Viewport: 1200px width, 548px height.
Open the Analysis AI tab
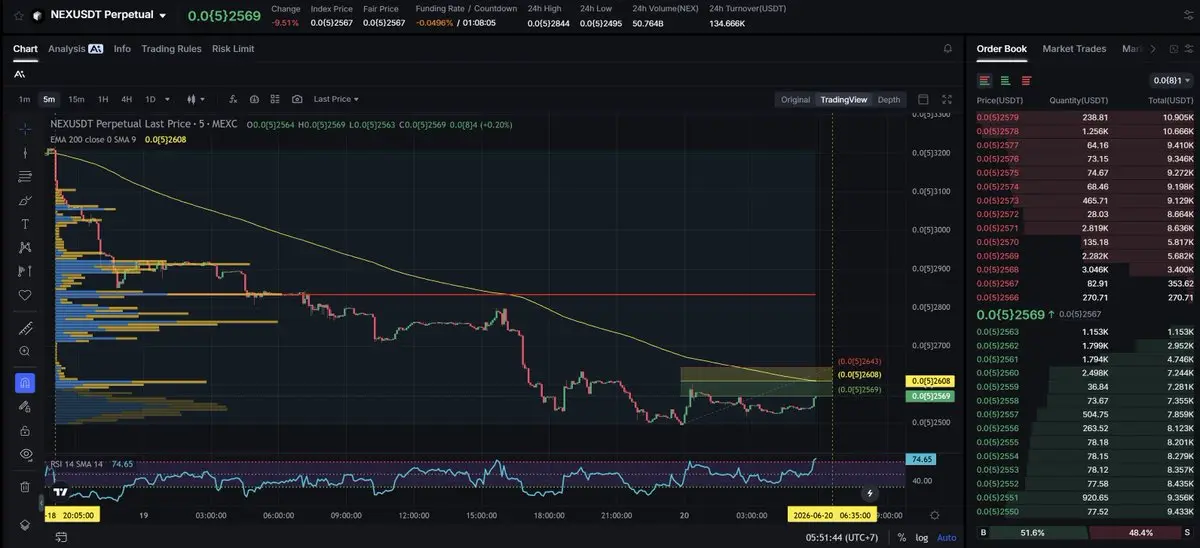75,48
